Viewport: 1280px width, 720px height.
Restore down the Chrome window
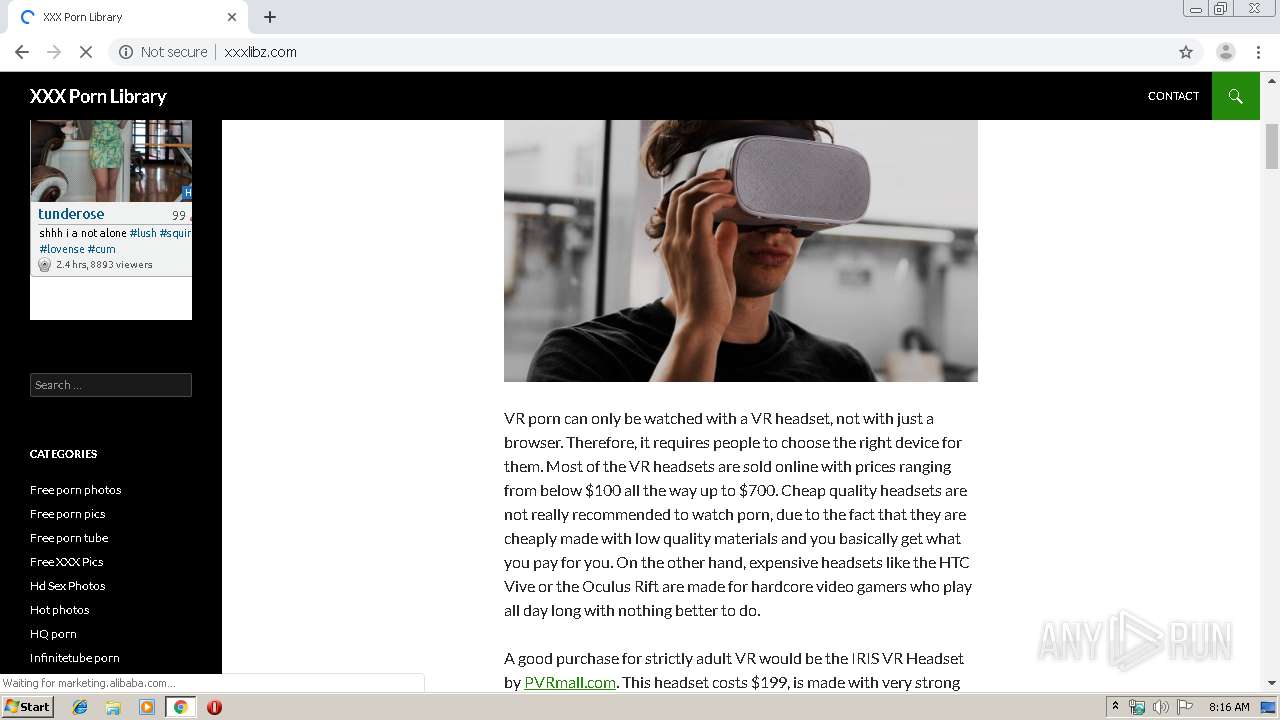pyautogui.click(x=1221, y=9)
